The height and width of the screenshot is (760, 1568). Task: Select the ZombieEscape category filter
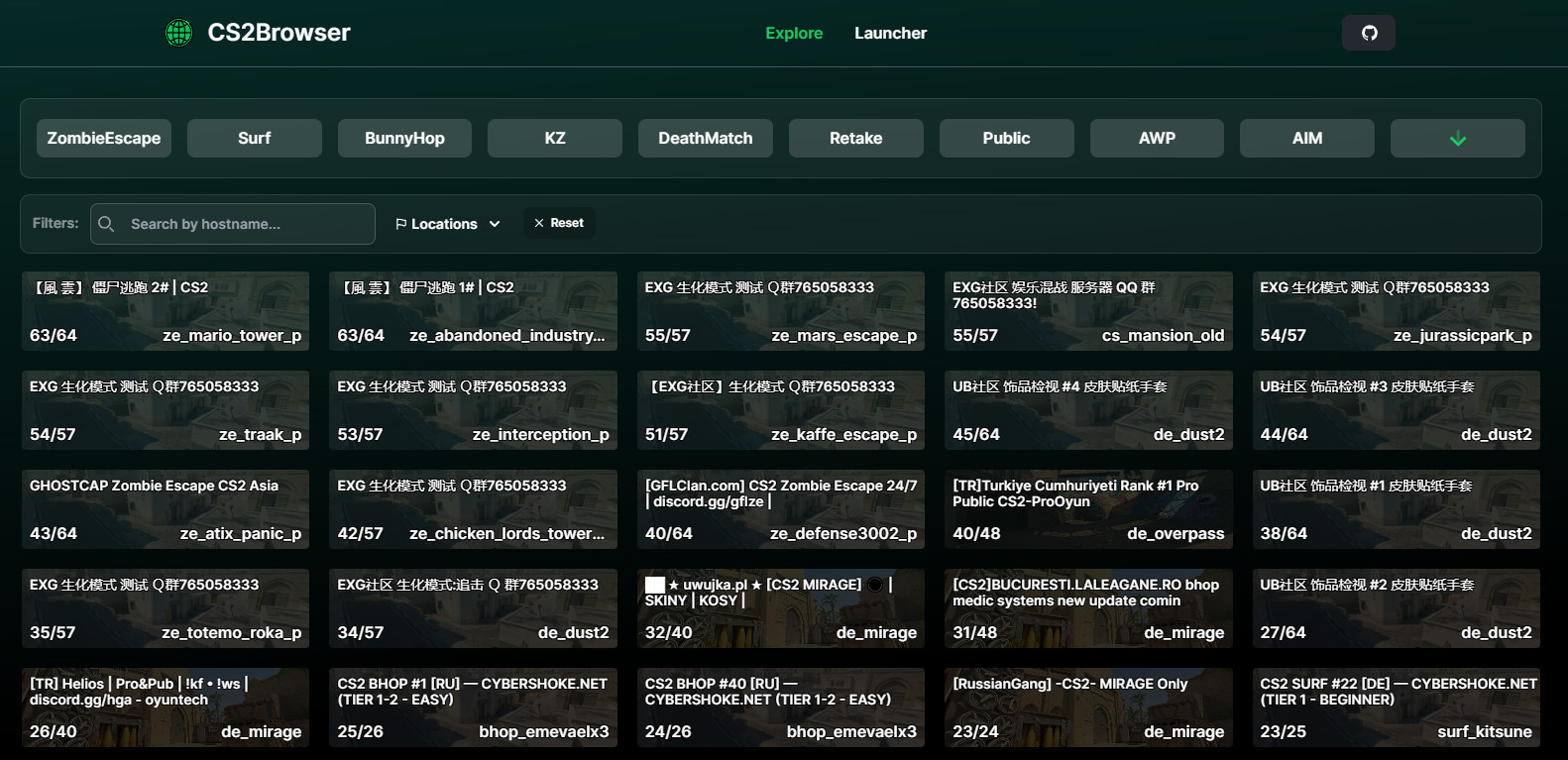pyautogui.click(x=104, y=139)
